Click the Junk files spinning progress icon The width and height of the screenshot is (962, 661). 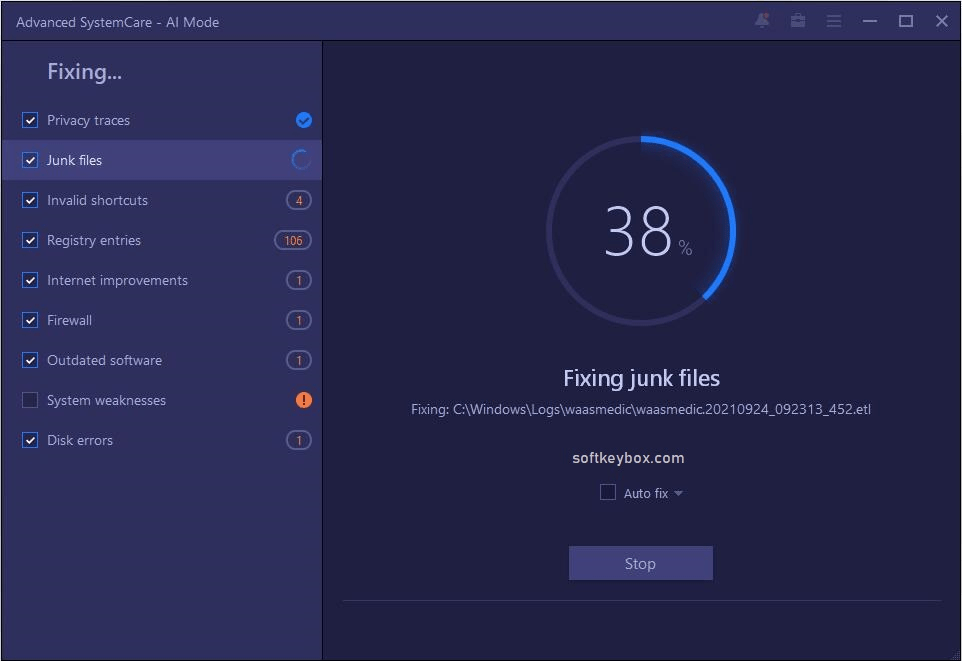pos(301,160)
